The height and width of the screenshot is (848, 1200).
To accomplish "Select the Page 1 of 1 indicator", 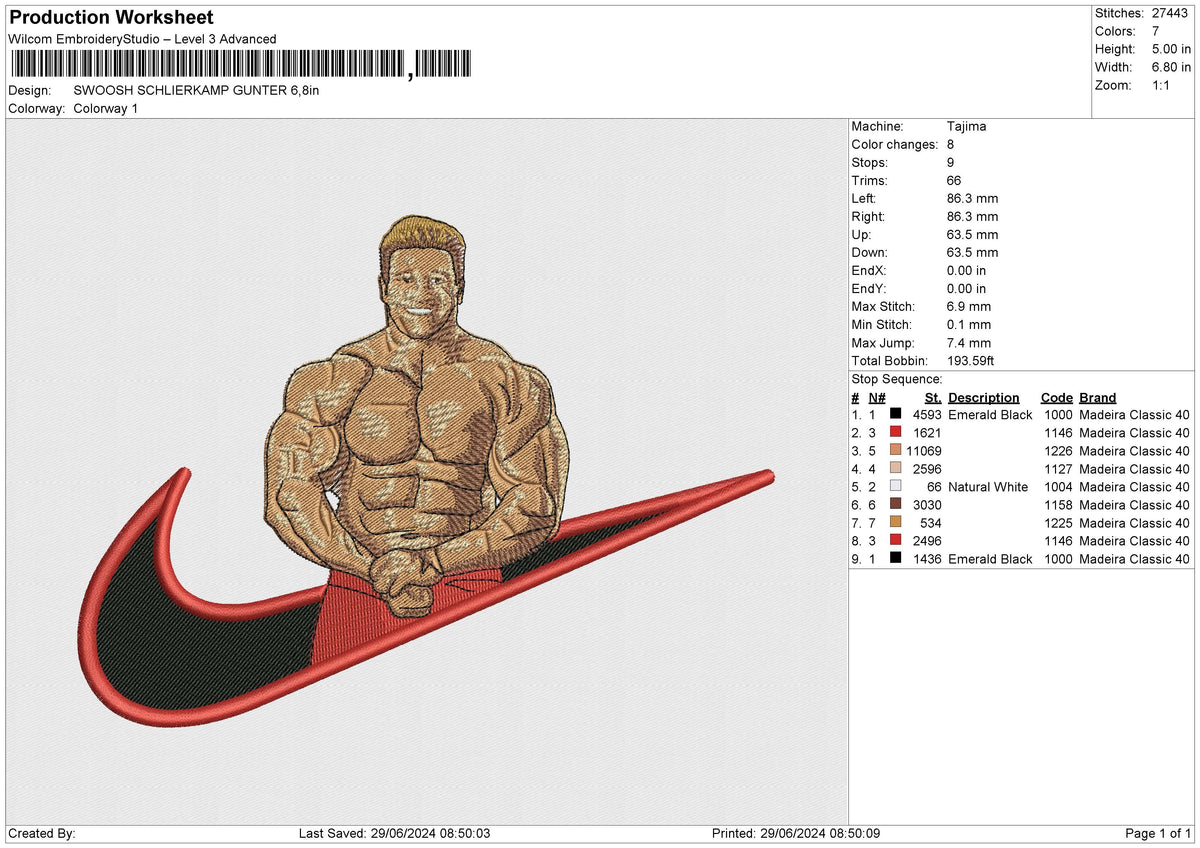I will pos(1158,833).
